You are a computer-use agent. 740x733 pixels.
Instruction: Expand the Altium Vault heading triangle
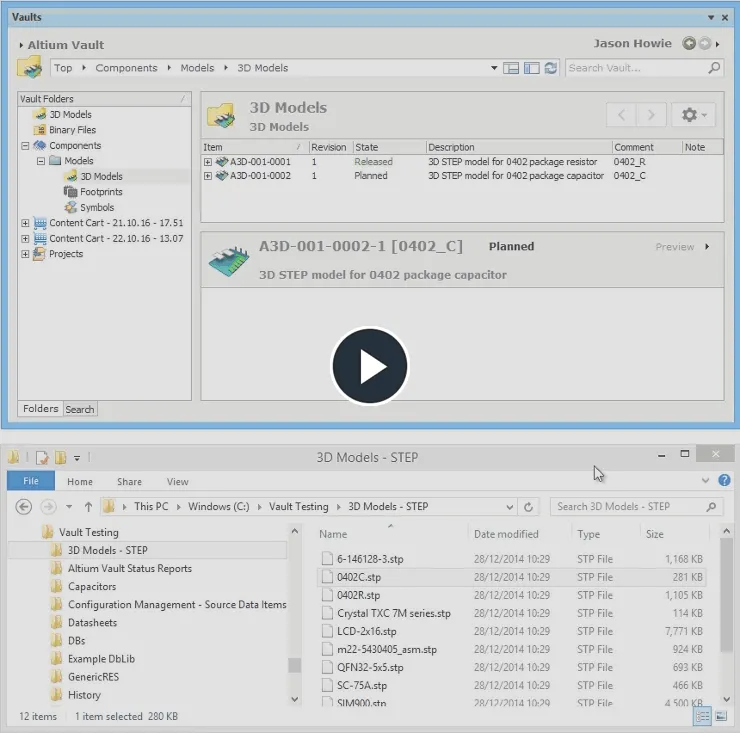pyautogui.click(x=21, y=45)
